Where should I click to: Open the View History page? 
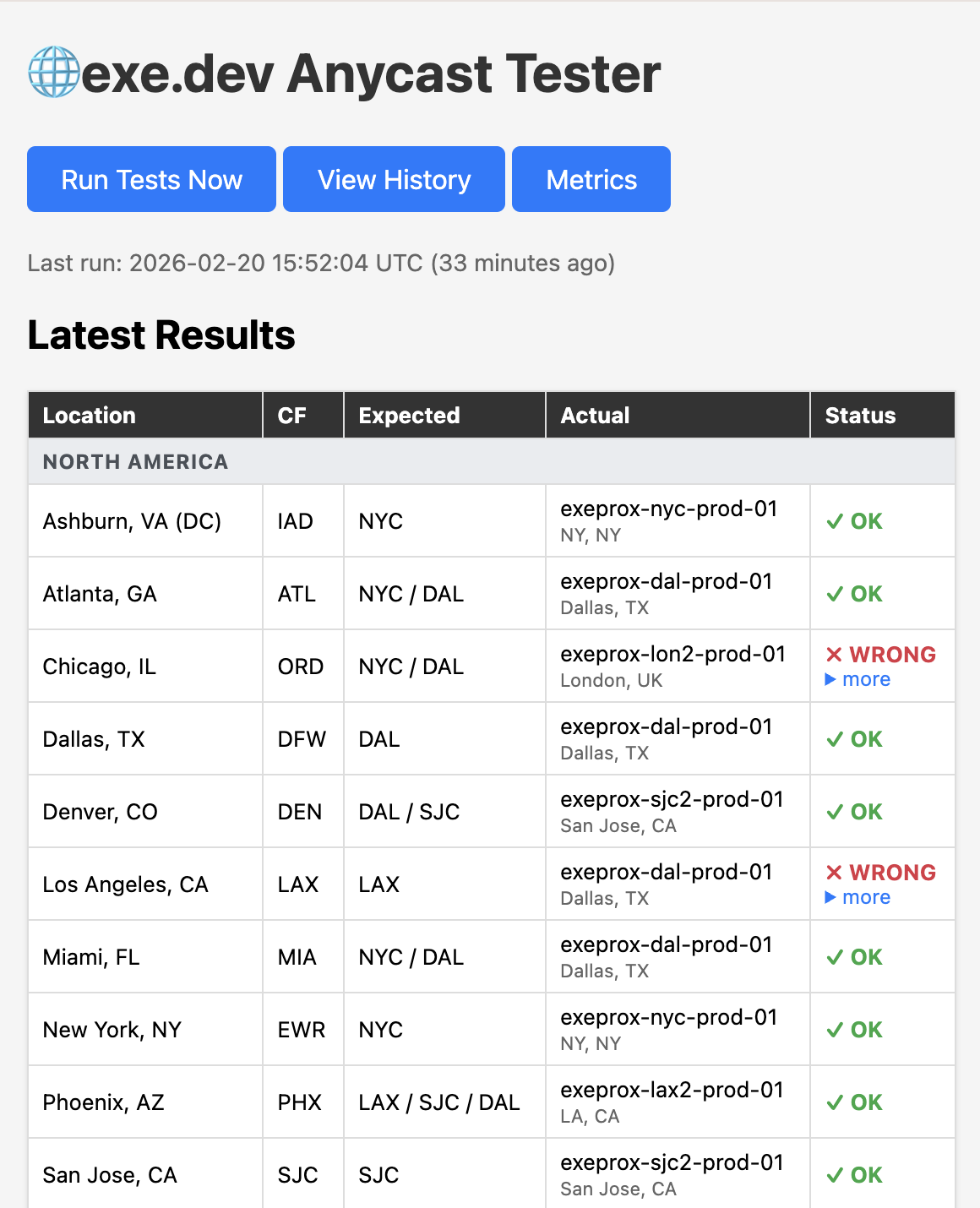point(393,179)
